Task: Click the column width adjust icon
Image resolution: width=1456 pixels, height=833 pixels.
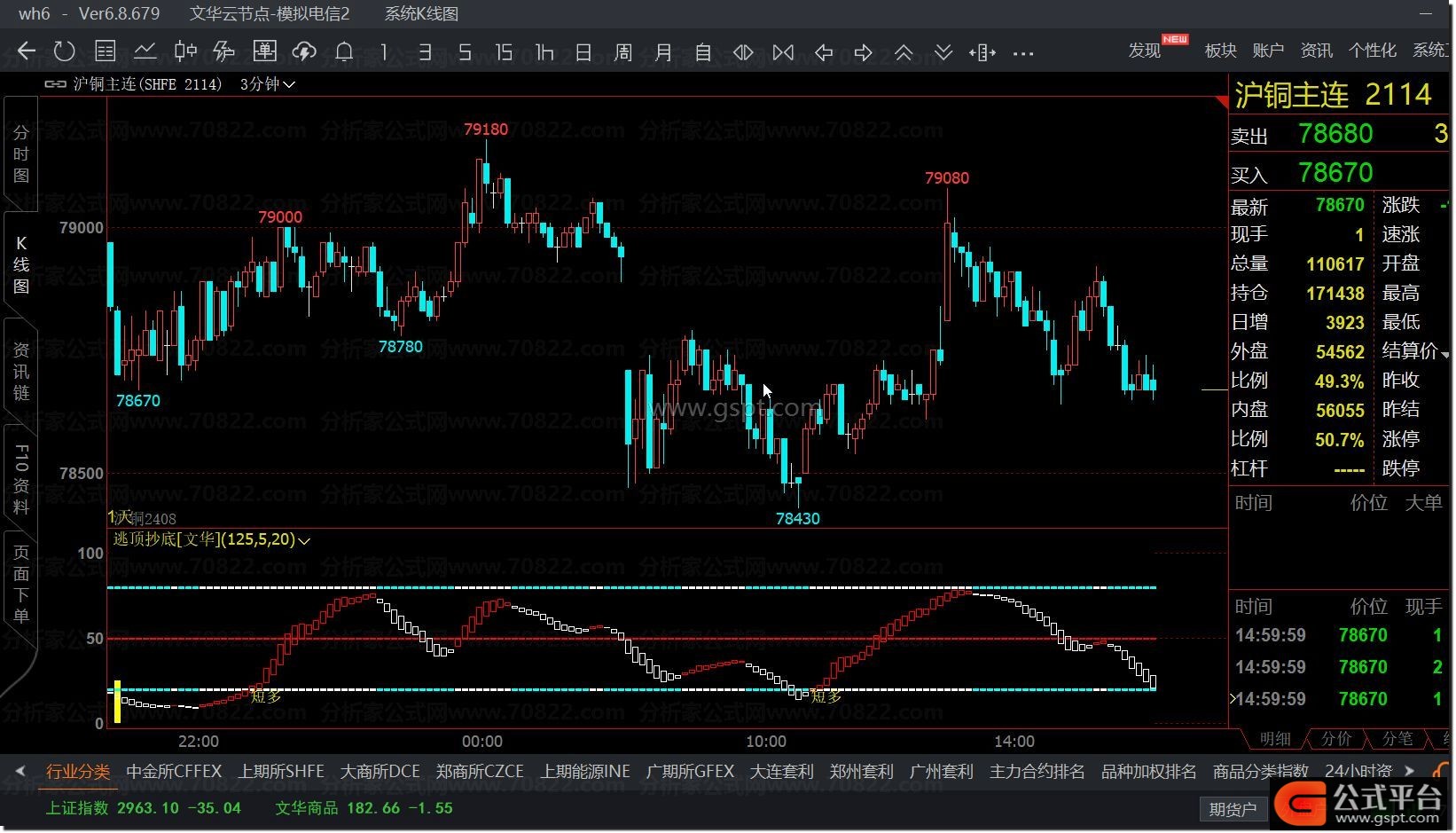Action: [x=982, y=52]
